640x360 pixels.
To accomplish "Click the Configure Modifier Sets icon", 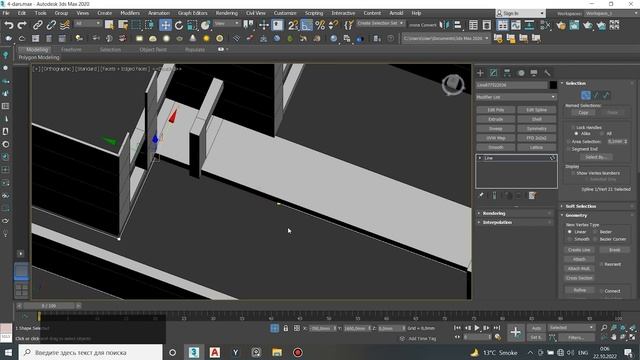I will 532,196.
